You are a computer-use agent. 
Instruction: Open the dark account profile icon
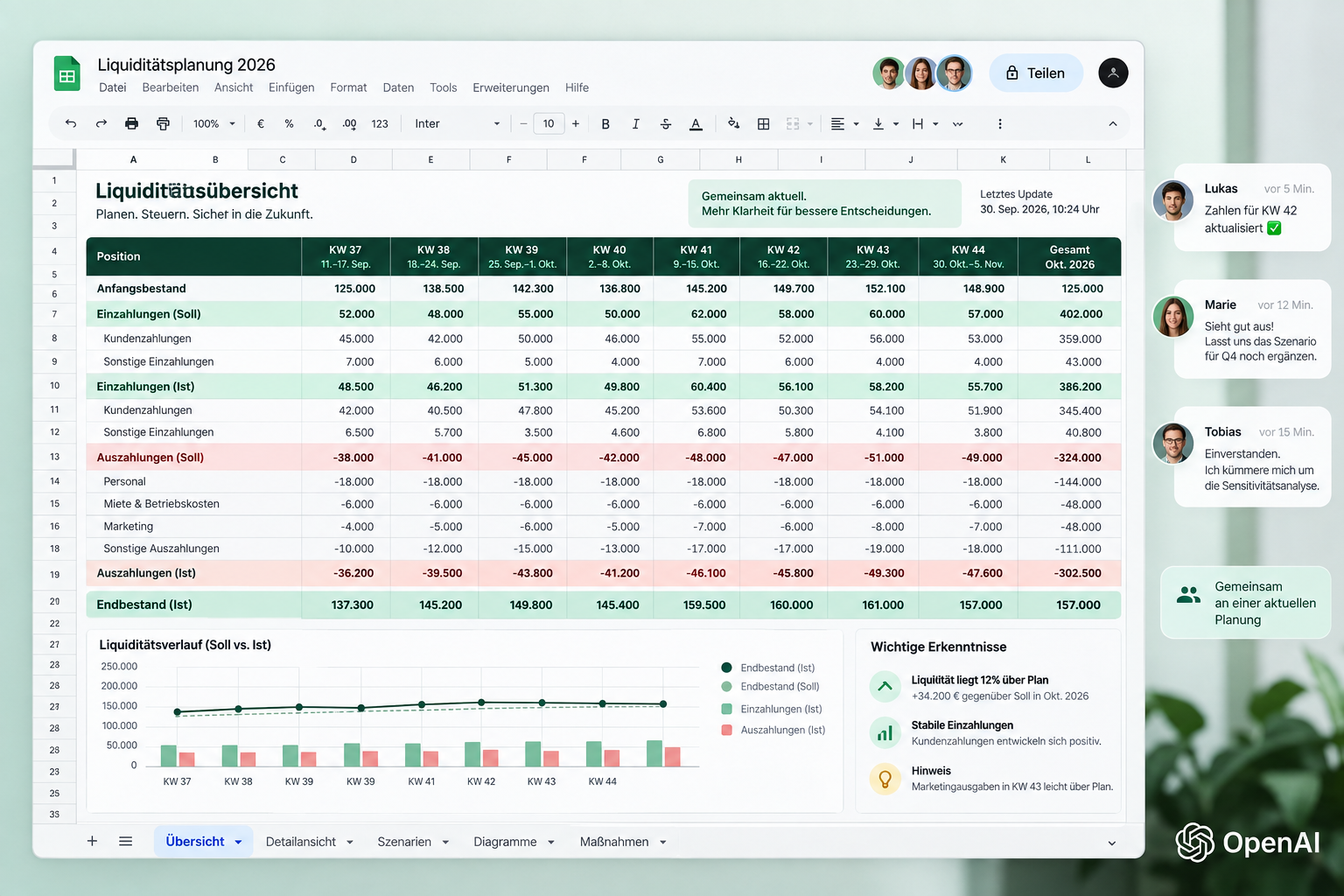click(1113, 73)
